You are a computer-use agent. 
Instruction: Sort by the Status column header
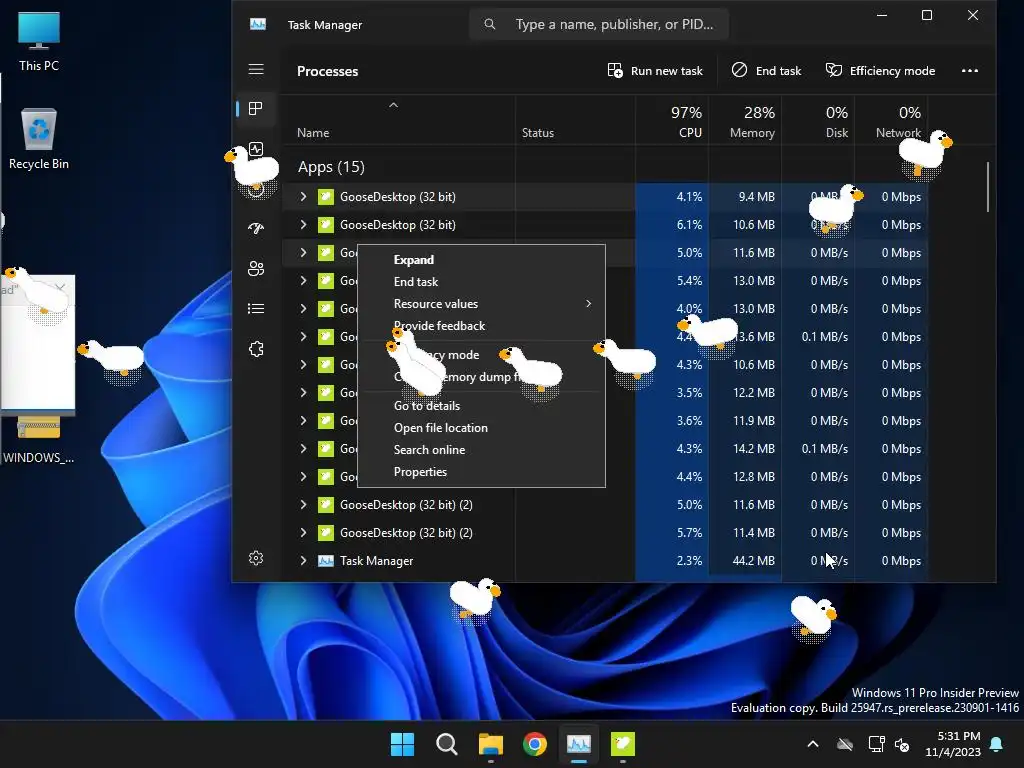point(537,133)
